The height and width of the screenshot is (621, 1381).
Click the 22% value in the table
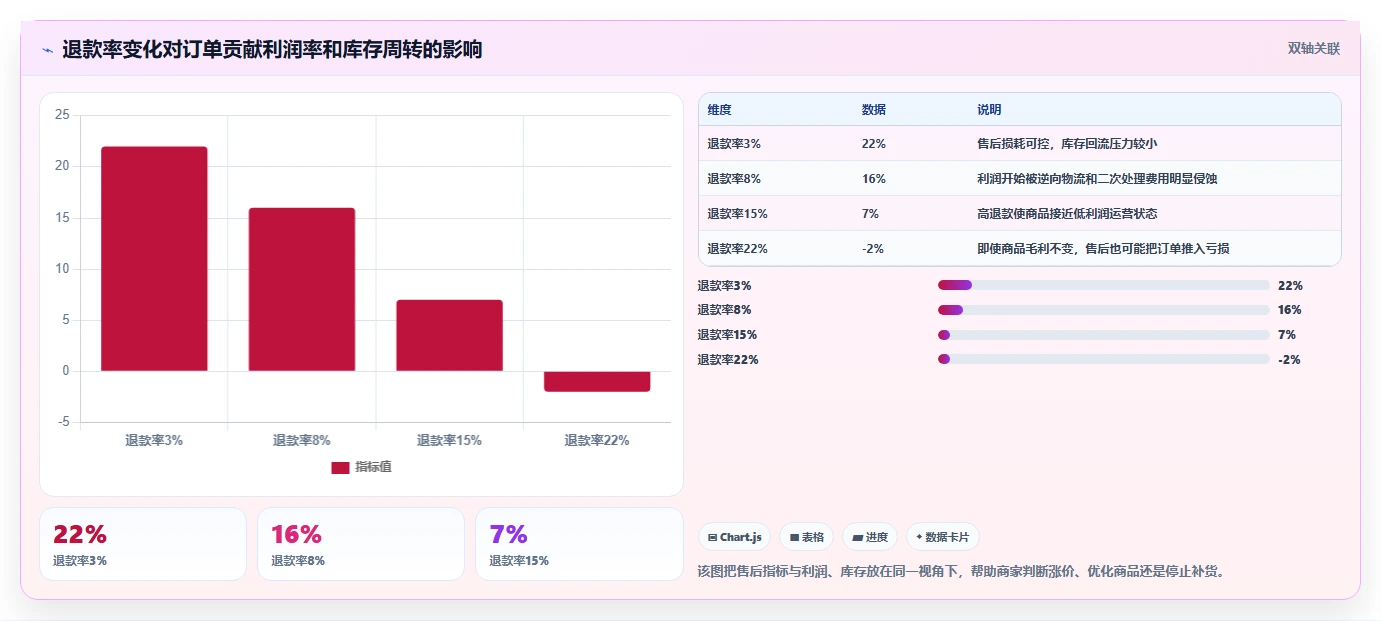click(873, 144)
